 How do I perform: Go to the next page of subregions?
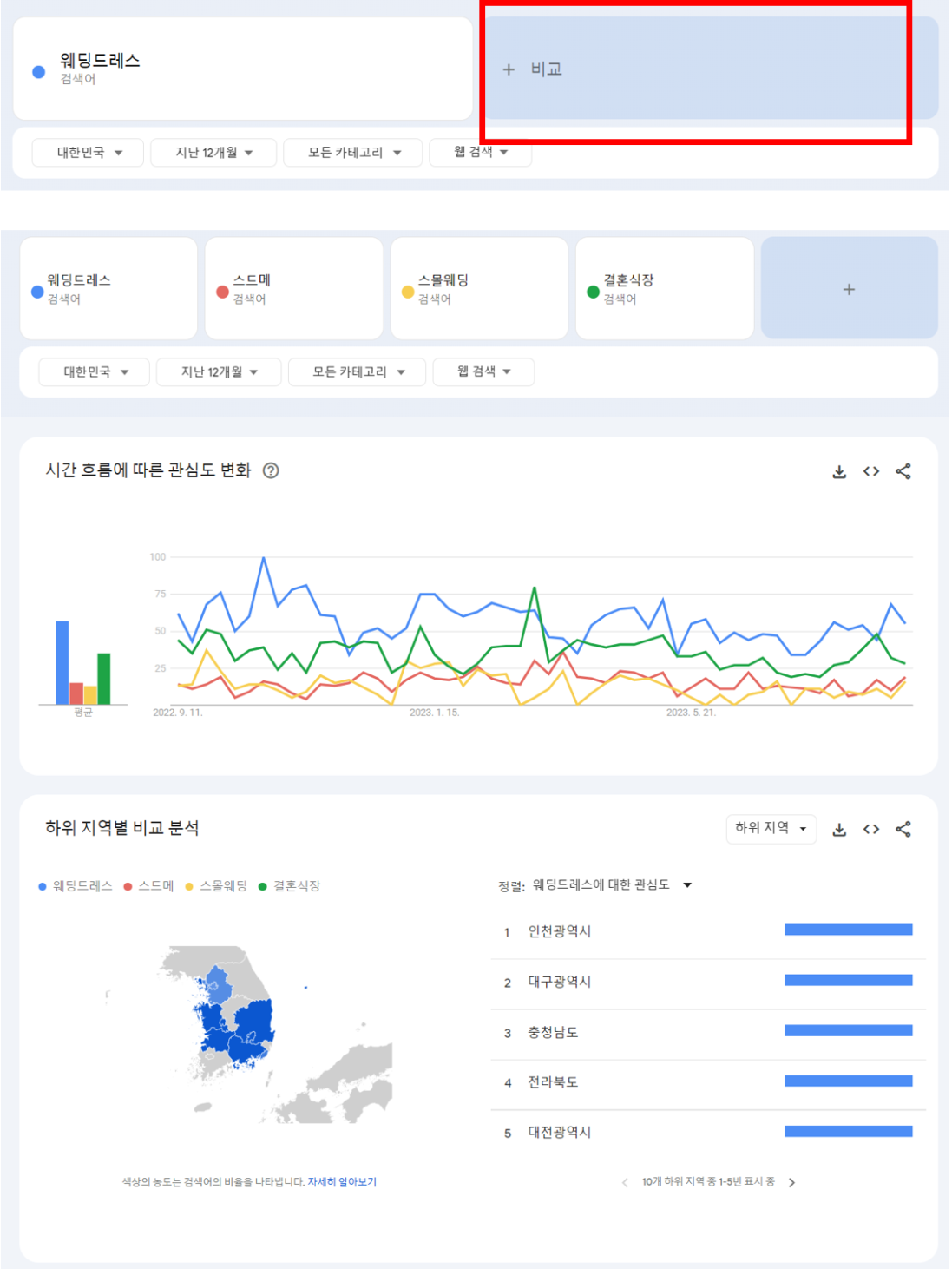pyautogui.click(x=791, y=1181)
